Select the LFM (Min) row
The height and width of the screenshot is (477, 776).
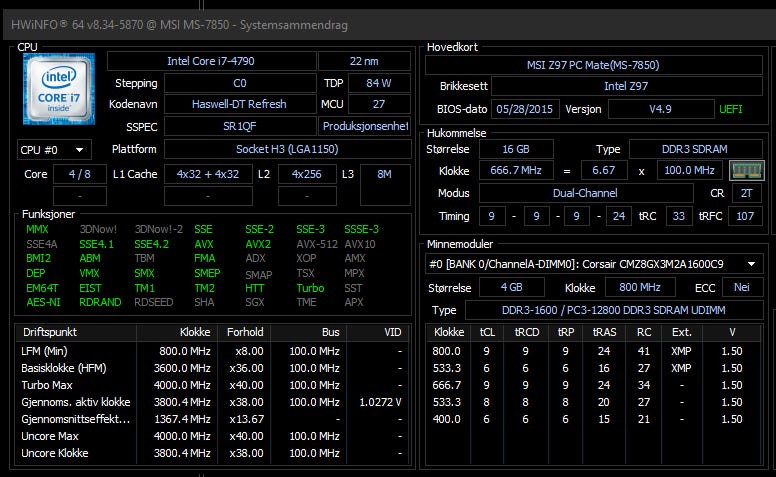pos(213,351)
